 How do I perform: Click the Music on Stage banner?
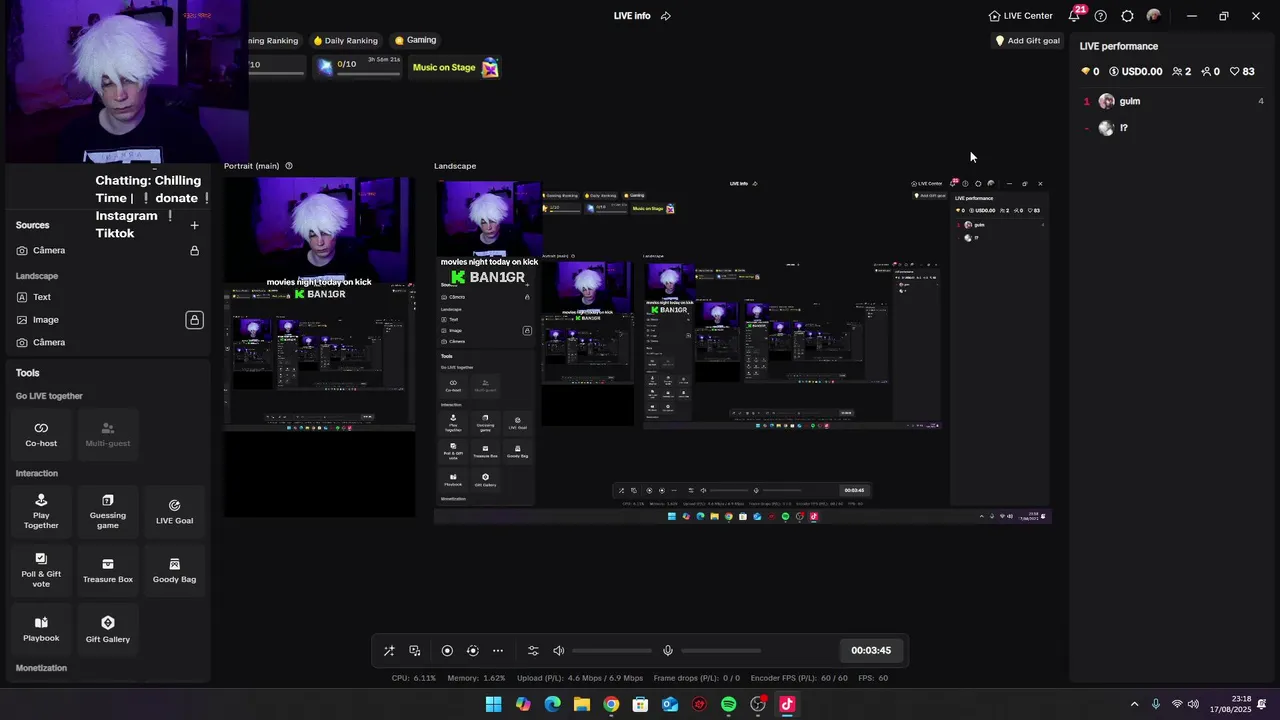tap(455, 67)
